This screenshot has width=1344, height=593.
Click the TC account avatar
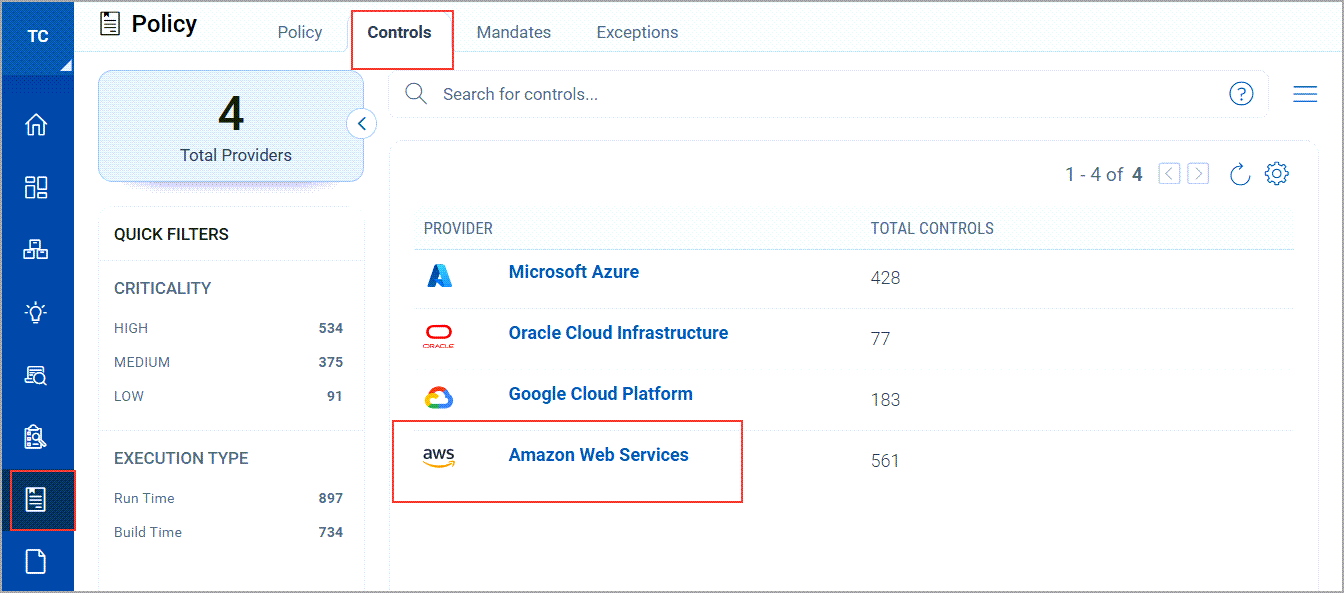(37, 37)
